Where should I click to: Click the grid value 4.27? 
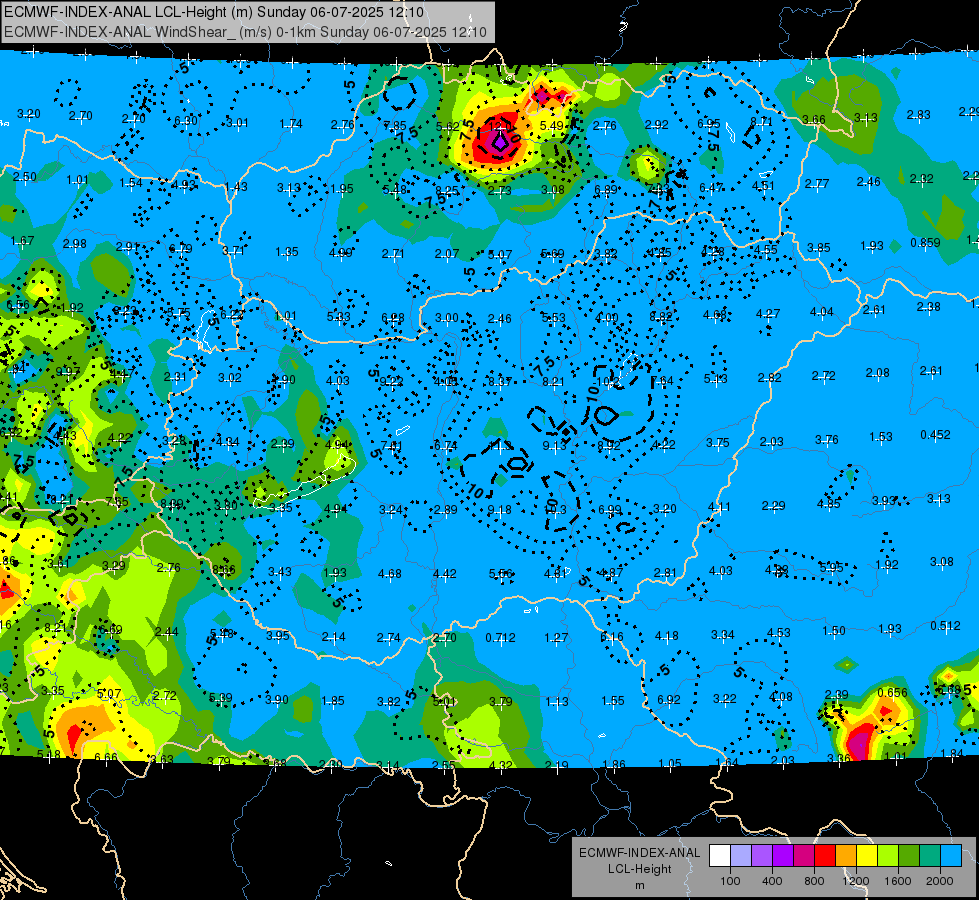click(x=768, y=314)
